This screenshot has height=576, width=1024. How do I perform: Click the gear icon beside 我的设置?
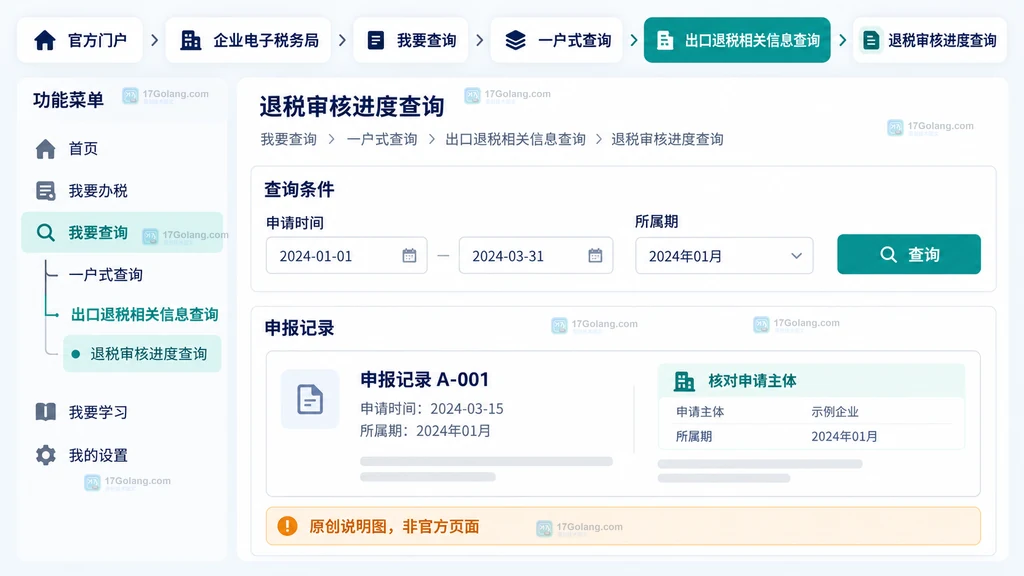pos(46,455)
